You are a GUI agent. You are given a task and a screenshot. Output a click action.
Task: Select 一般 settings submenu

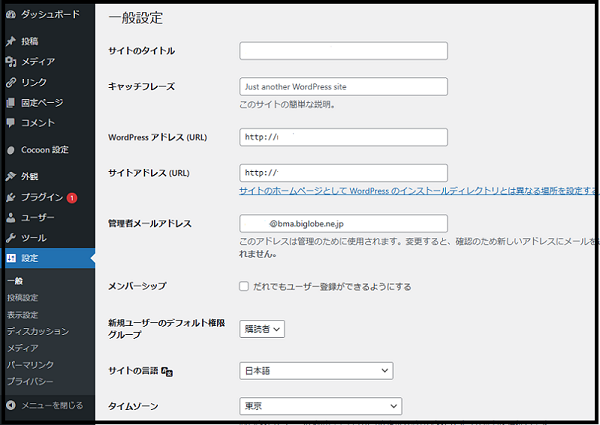(x=15, y=281)
